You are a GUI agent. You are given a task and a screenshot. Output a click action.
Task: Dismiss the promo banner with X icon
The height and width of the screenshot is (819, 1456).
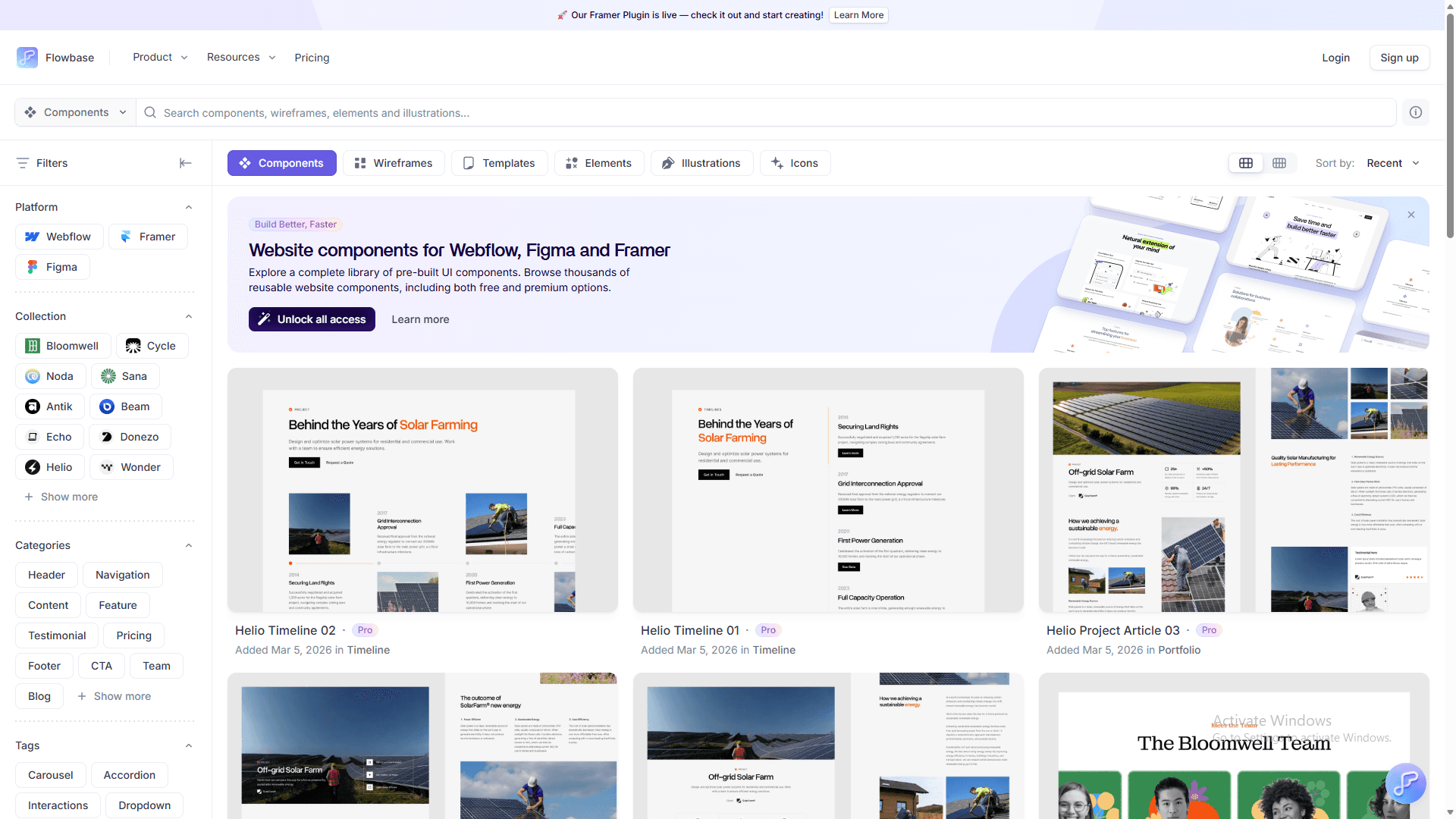point(1410,215)
